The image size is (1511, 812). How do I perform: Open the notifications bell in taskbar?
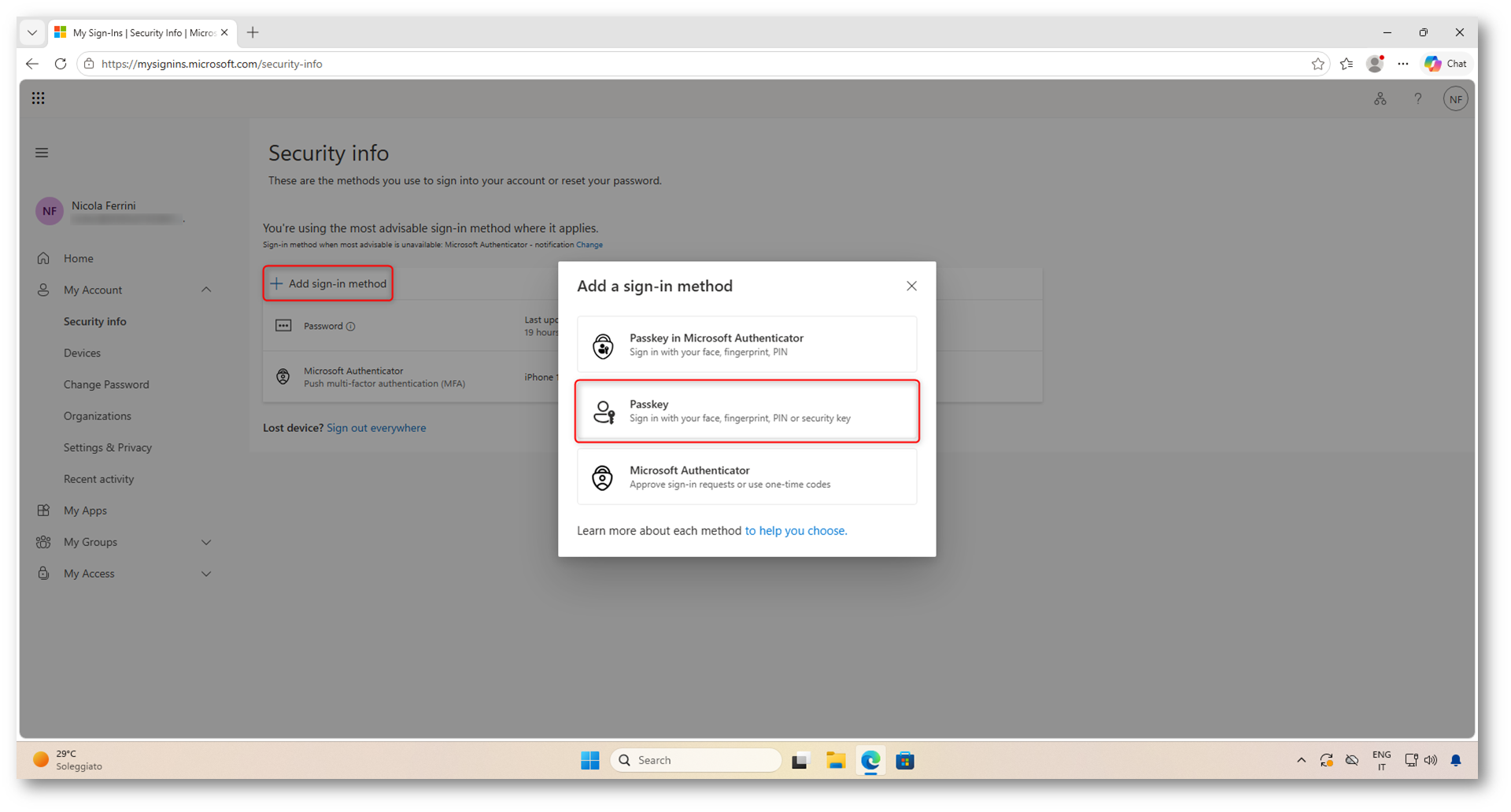point(1456,760)
